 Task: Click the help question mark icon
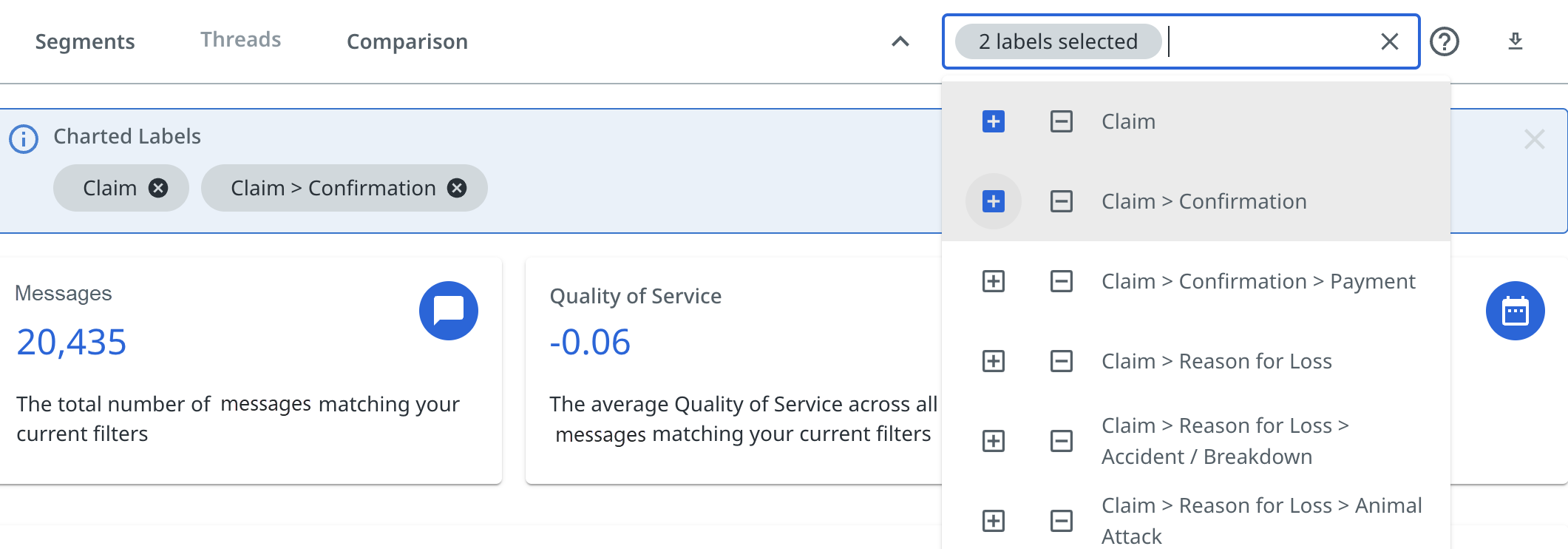[1444, 41]
